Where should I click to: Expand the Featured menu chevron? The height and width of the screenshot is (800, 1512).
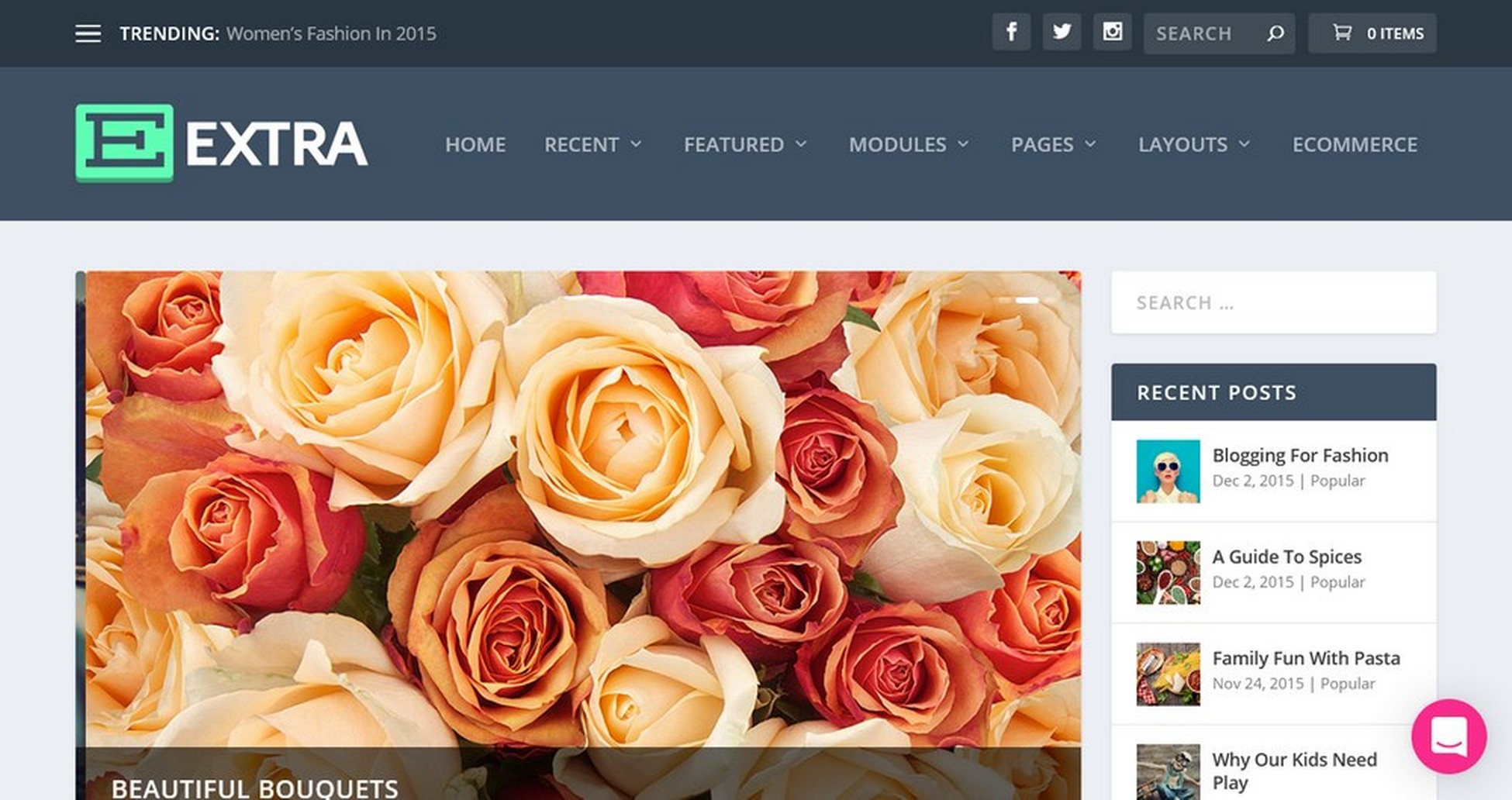(x=801, y=144)
